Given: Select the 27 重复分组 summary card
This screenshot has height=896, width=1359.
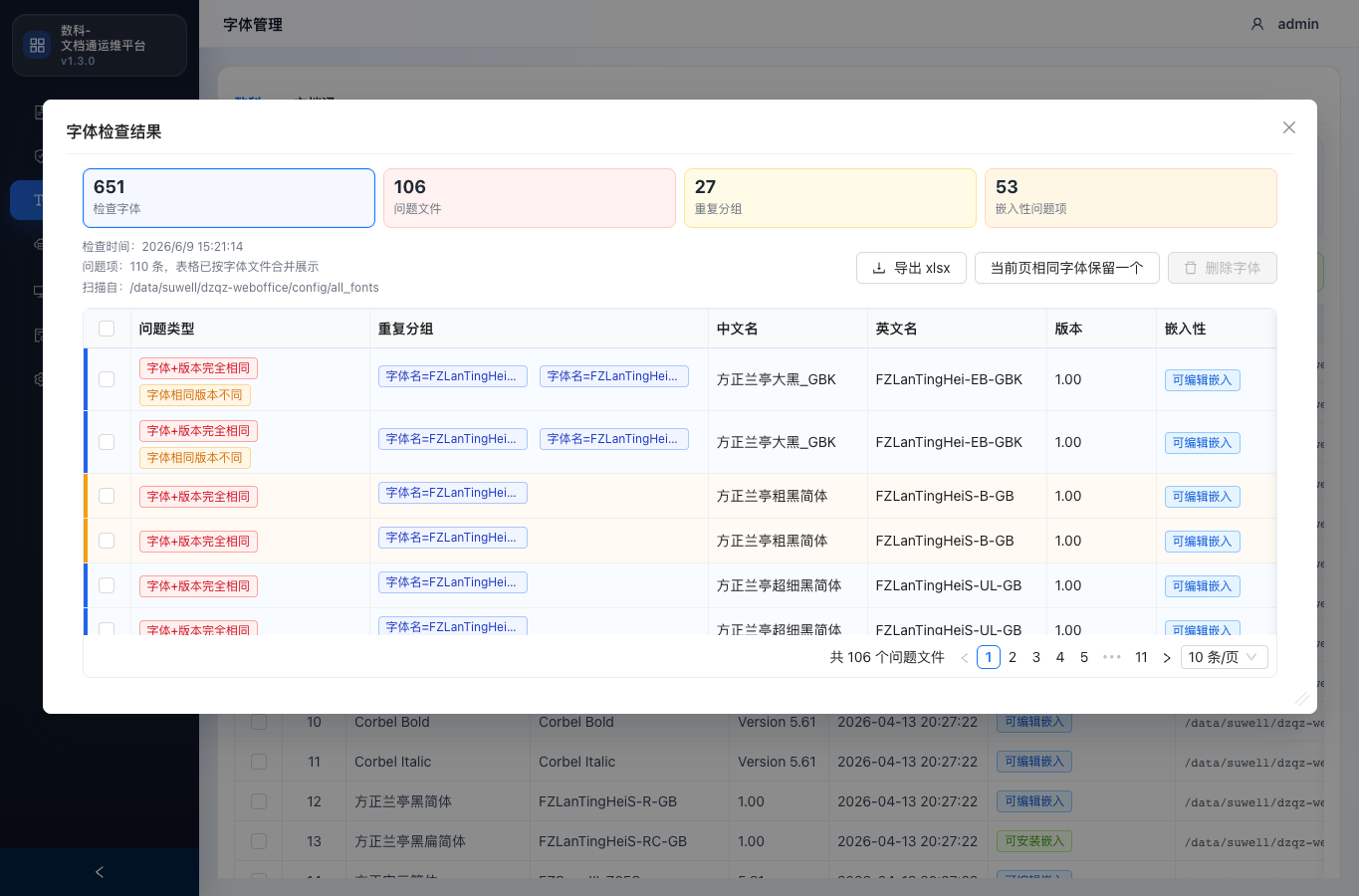Looking at the screenshot, I should tap(830, 198).
